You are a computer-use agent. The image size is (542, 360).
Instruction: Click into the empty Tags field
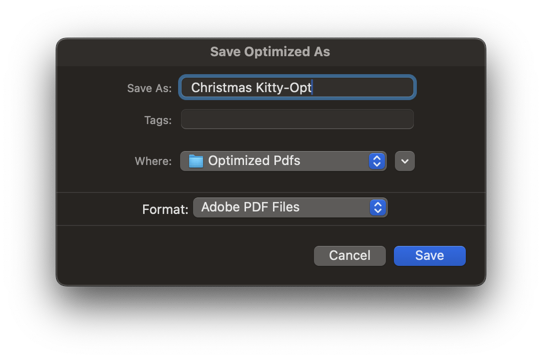click(297, 119)
